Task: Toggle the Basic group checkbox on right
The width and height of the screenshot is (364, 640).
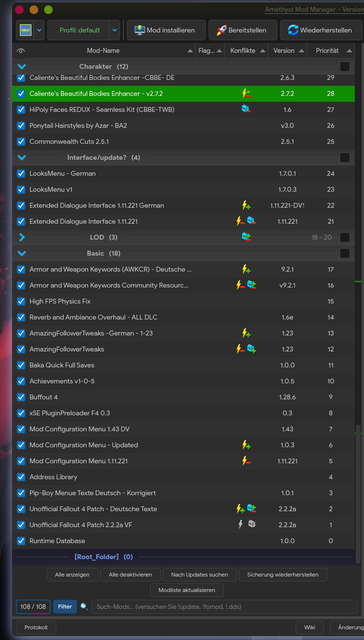Action: coord(344,253)
